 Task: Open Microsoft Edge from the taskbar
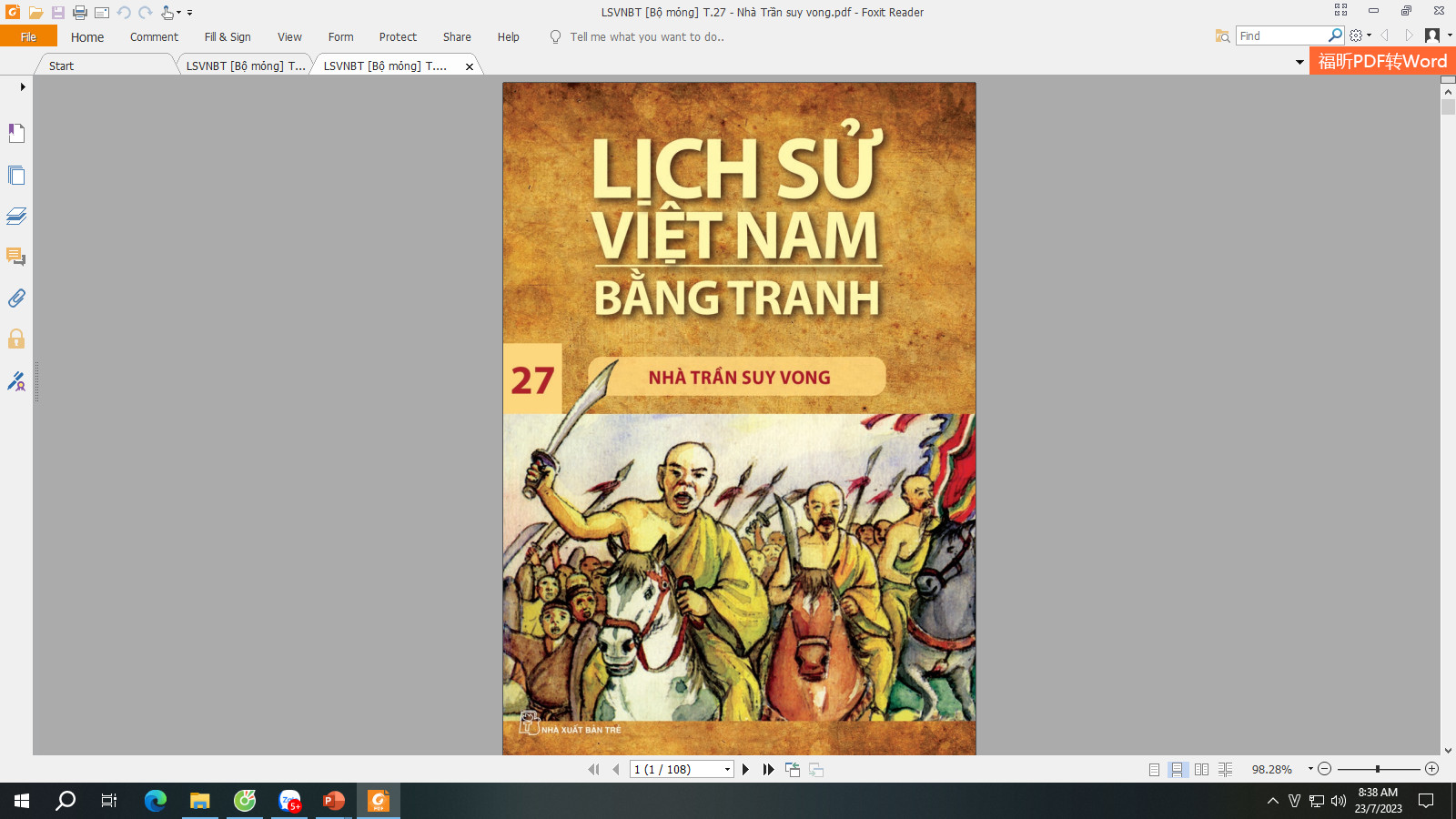point(156,801)
